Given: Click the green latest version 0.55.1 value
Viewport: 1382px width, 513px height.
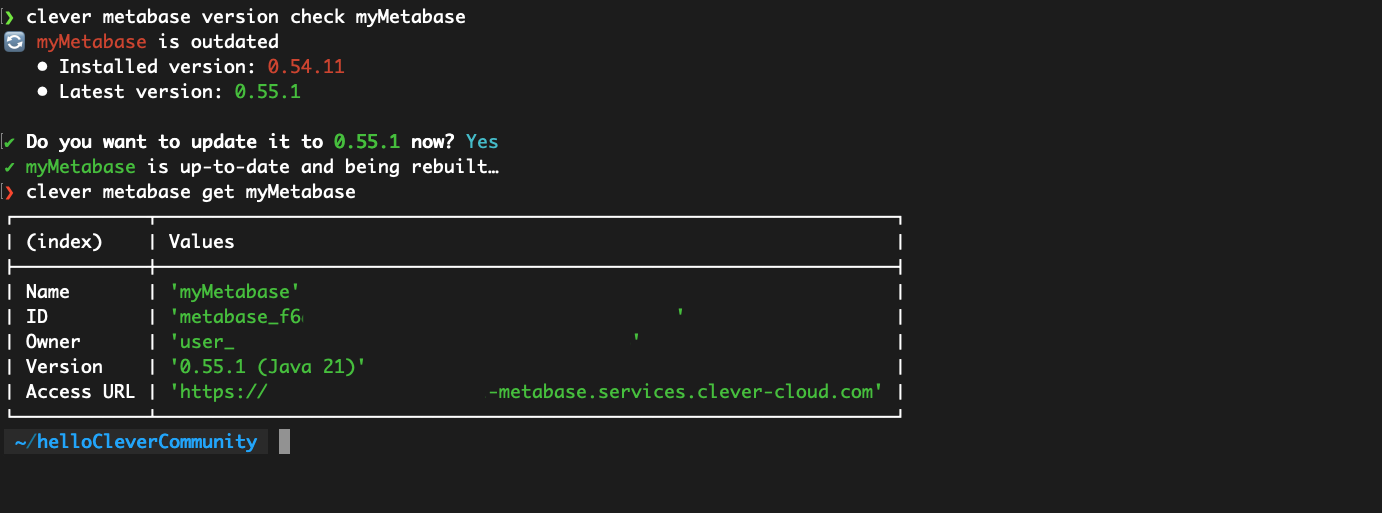Looking at the screenshot, I should tap(267, 92).
